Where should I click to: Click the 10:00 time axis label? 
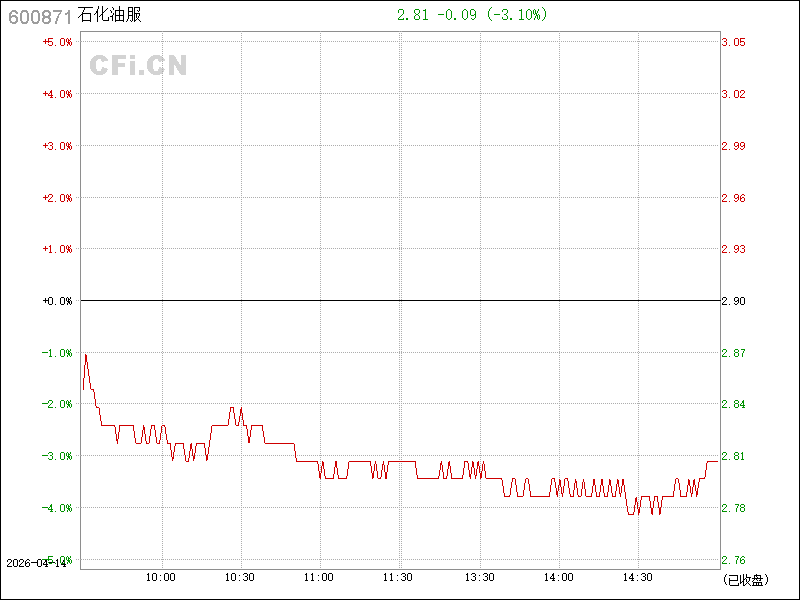[161, 577]
